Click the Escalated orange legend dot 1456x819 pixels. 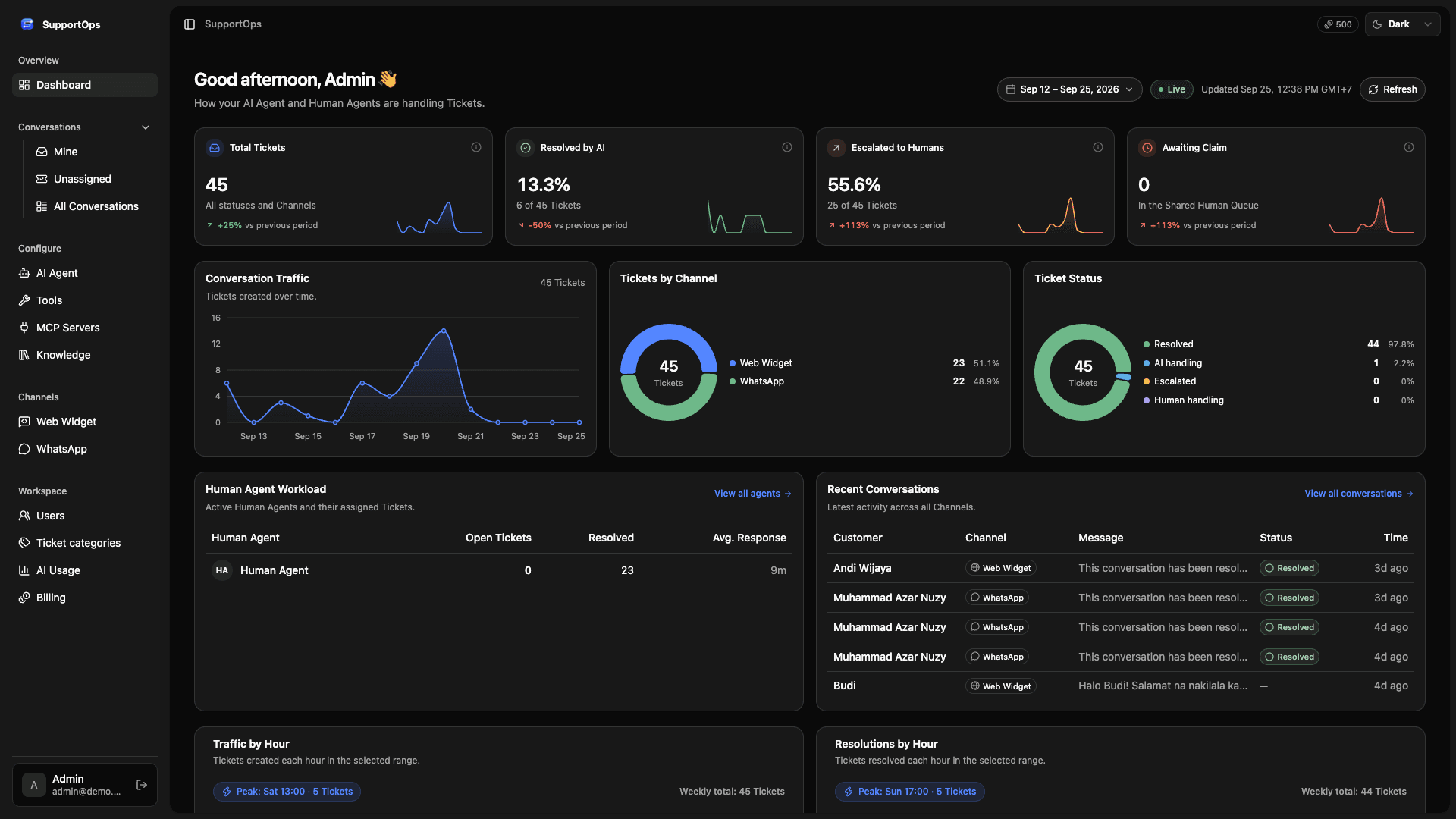1147,381
